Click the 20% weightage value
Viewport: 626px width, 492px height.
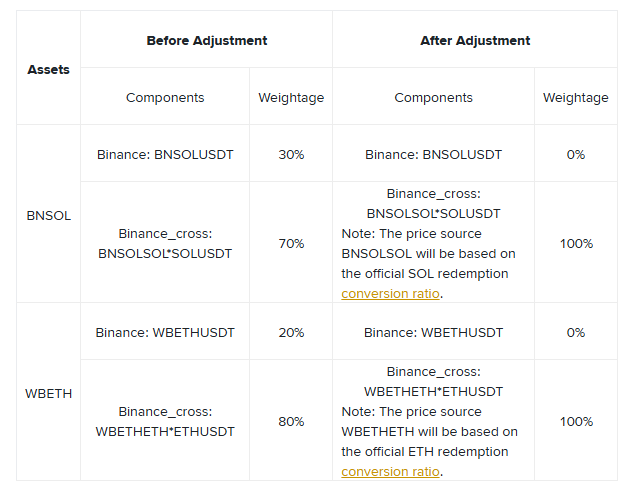point(291,332)
